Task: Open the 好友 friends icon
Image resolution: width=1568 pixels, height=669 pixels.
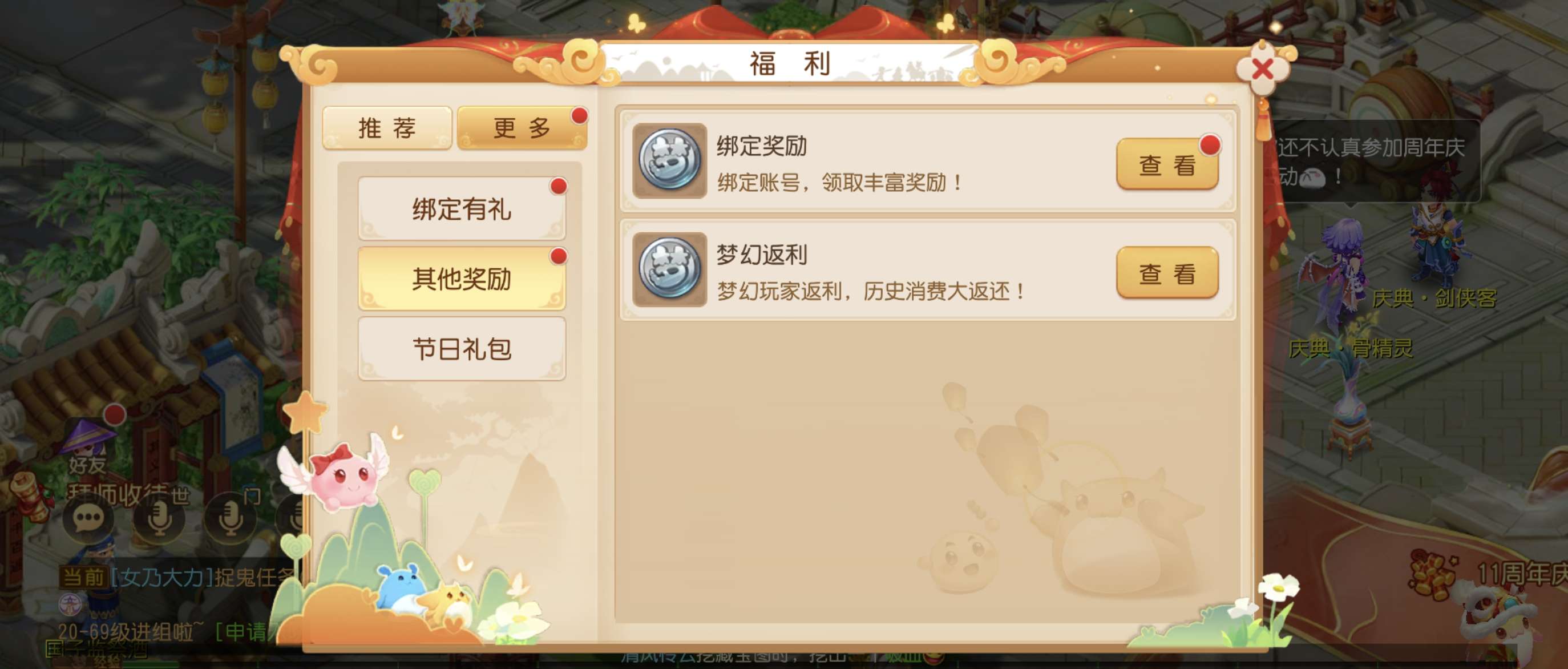Action: point(88,448)
